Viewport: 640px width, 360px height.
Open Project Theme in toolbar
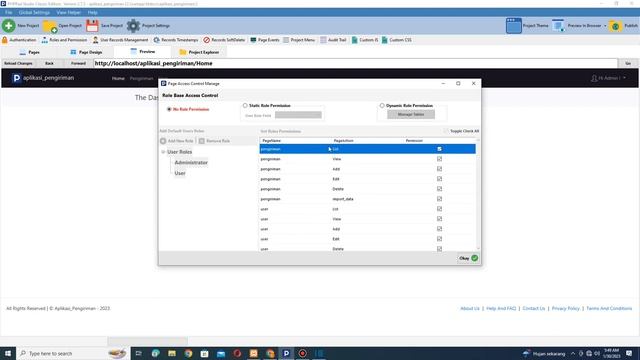click(527, 26)
